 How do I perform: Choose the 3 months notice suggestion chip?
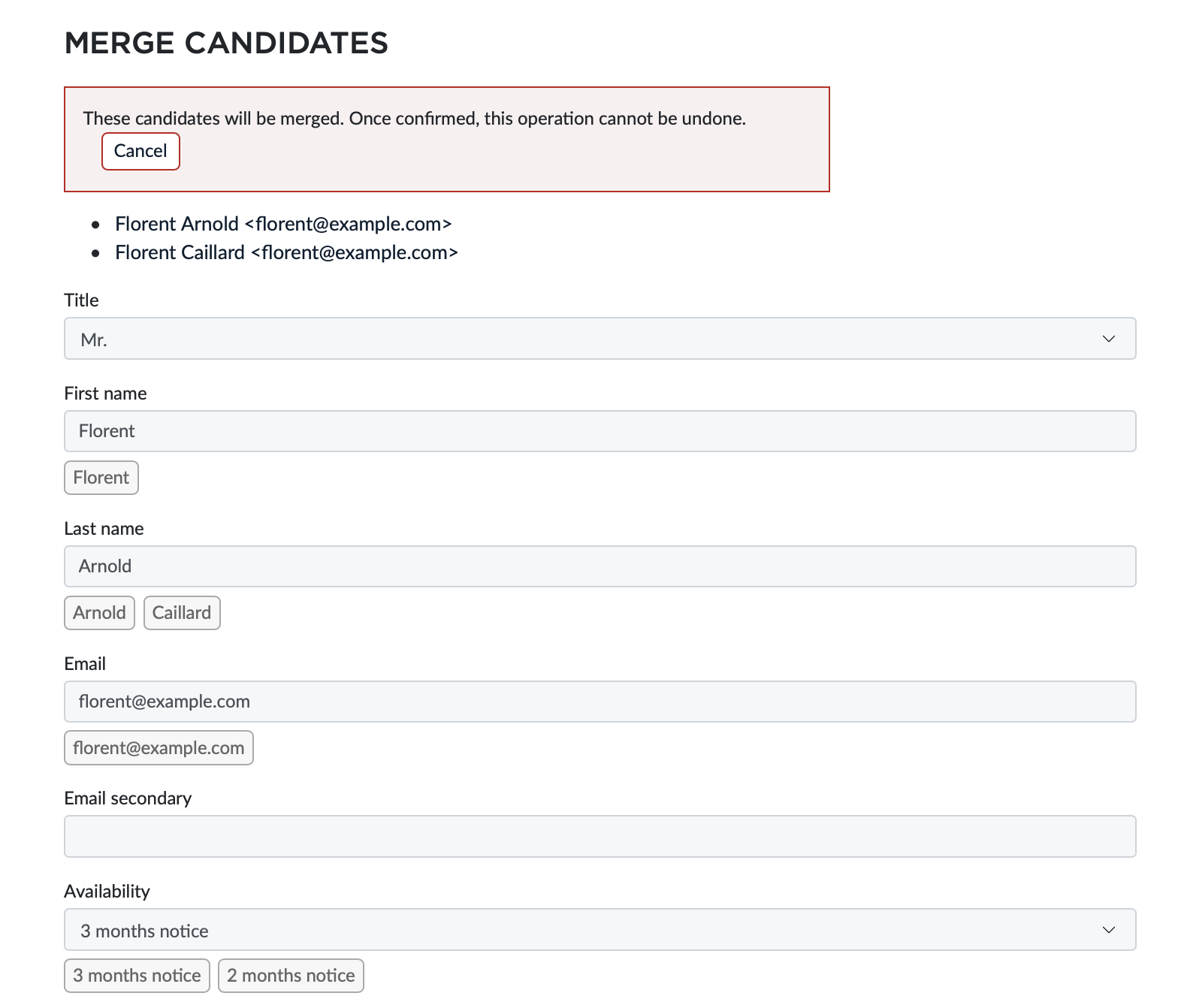click(137, 976)
